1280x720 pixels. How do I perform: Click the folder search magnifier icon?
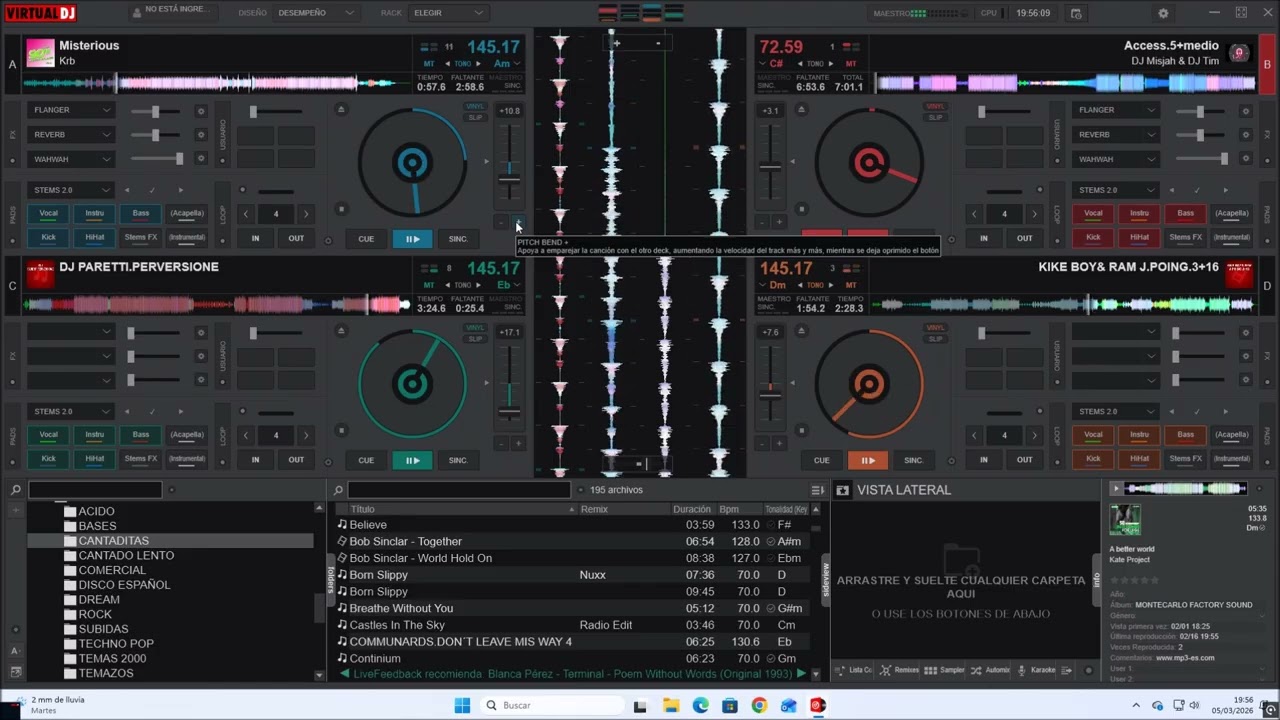pos(17,490)
